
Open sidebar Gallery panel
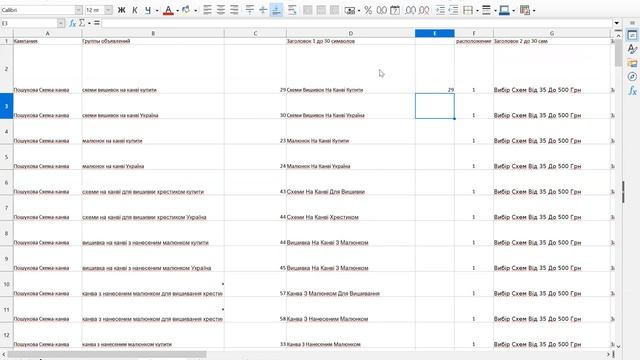coord(632,63)
